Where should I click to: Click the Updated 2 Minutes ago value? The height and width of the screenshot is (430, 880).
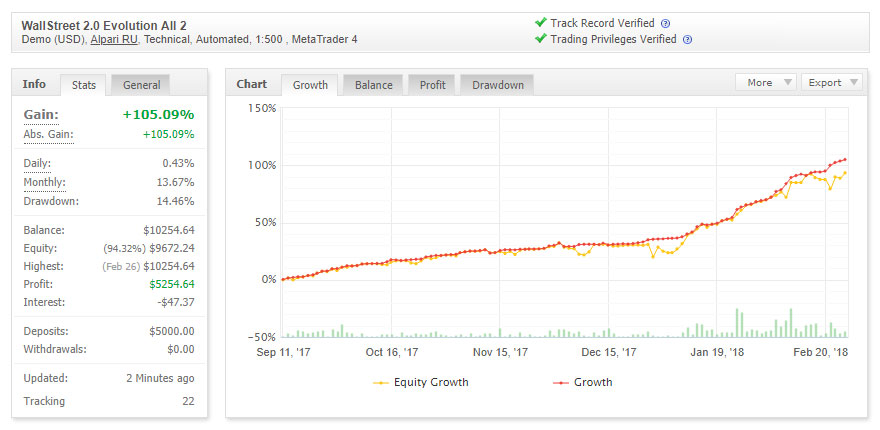tap(161, 378)
